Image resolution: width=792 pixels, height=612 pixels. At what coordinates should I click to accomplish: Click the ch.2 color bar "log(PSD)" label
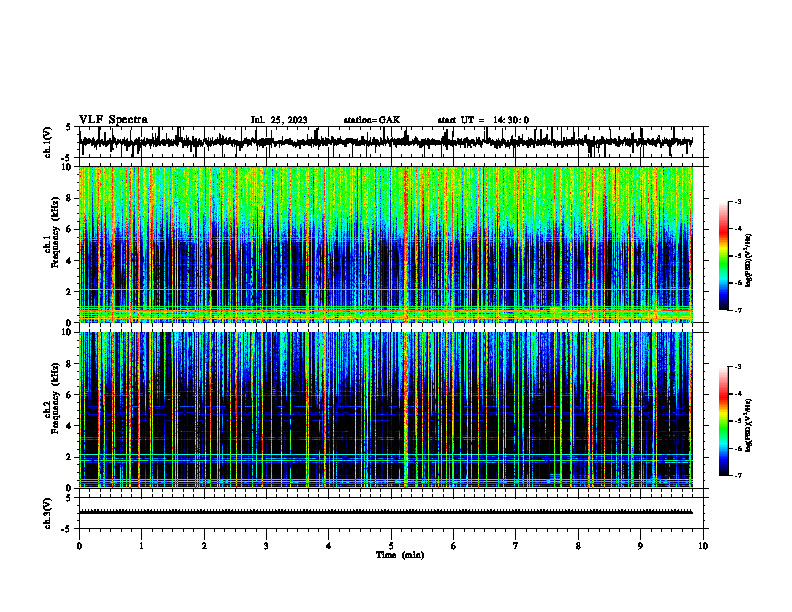[x=749, y=426]
